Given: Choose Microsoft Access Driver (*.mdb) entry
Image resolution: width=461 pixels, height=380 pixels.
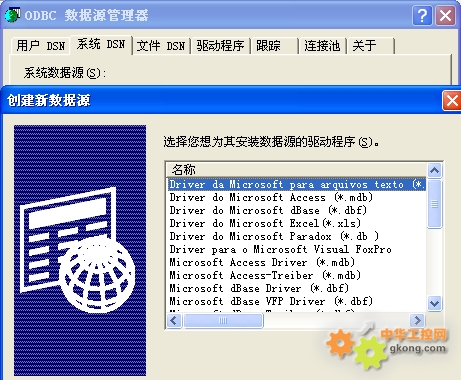Looking at the screenshot, I should click(x=262, y=262).
